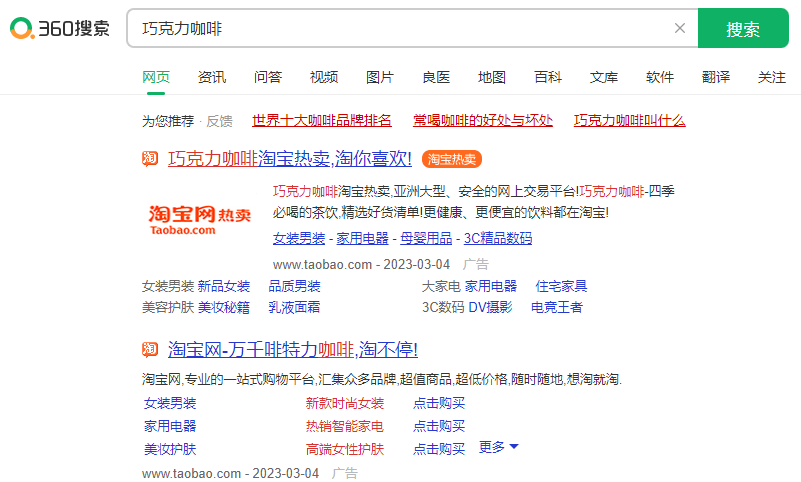
Task: Go to the 软件 tab
Action: (659, 77)
